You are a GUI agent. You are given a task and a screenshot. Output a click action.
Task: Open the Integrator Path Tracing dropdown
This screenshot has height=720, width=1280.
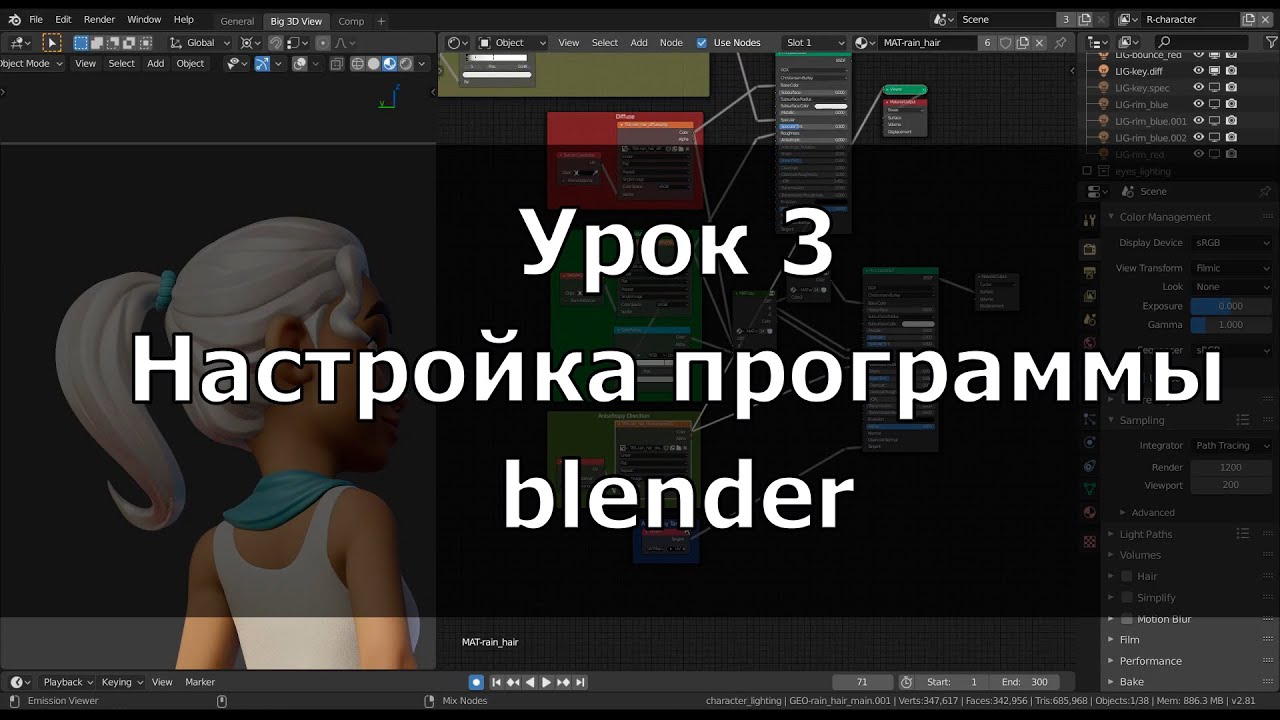click(x=1232, y=445)
